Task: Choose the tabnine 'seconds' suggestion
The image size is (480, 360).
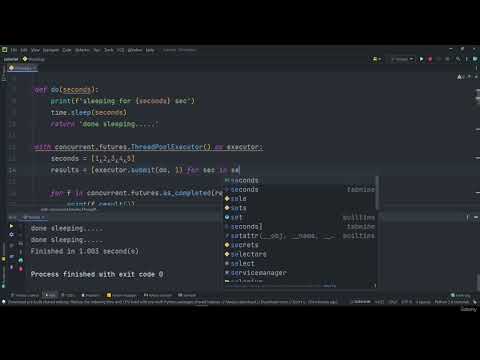Action: (300, 189)
